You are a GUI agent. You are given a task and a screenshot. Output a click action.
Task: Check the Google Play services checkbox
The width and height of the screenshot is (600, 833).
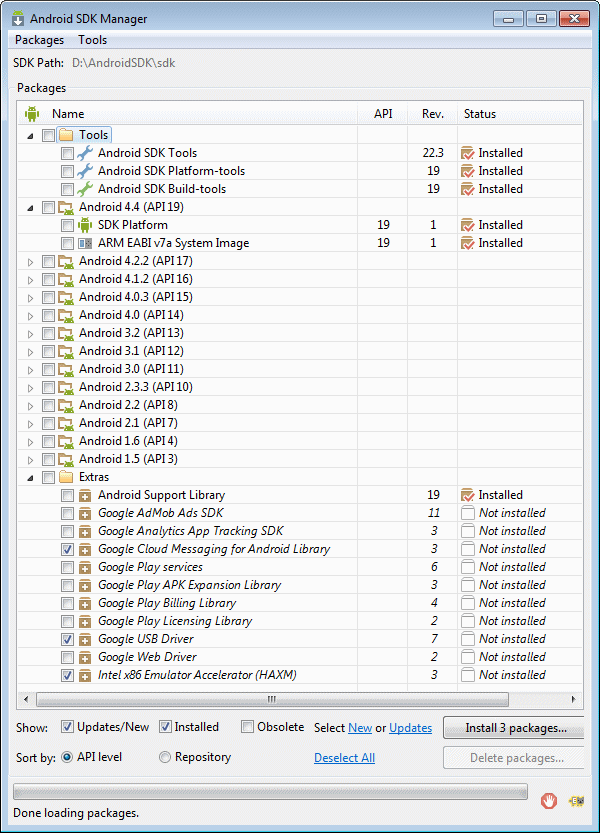[x=67, y=567]
